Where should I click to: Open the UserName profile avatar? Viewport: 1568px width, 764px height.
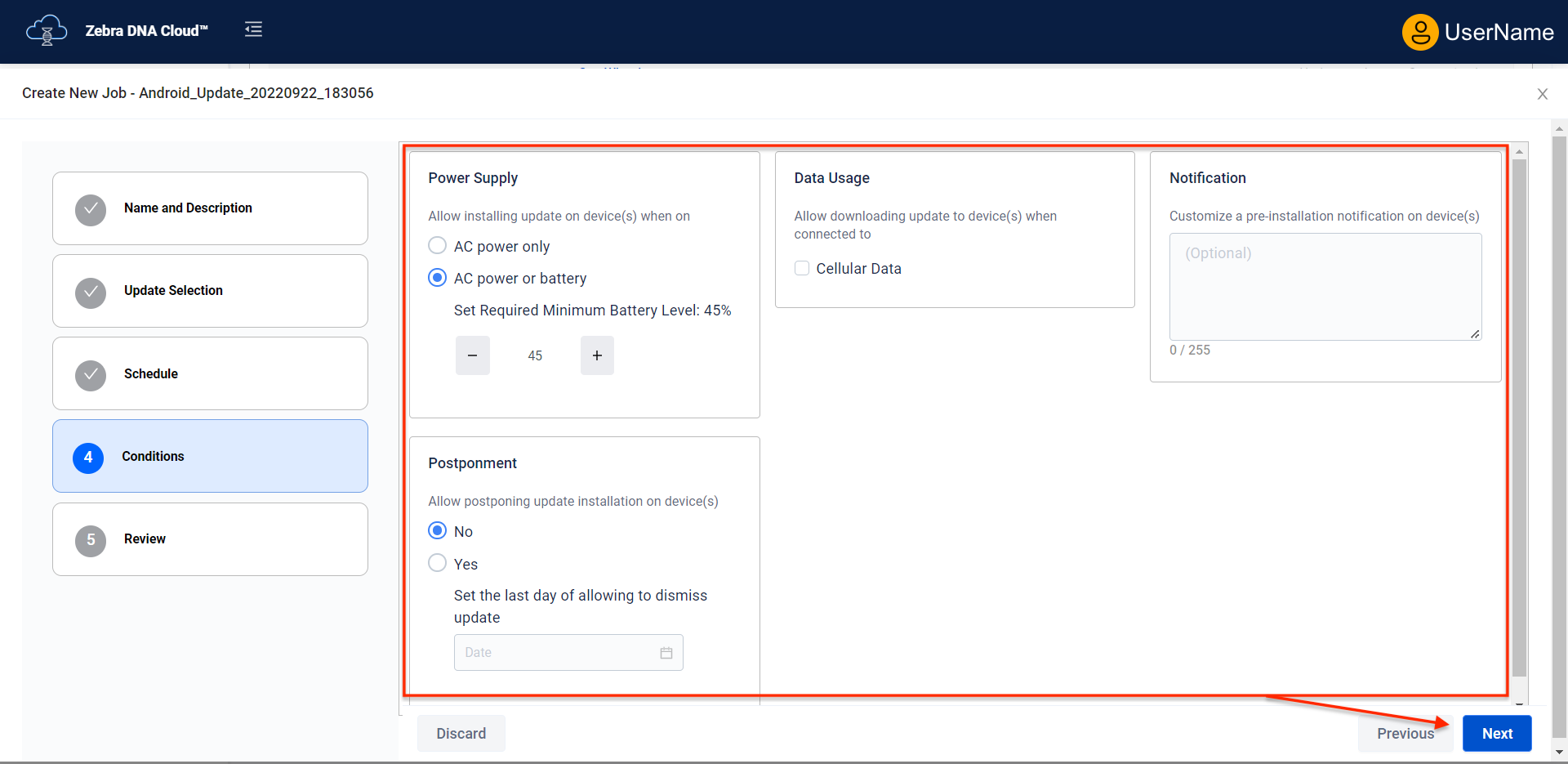point(1419,32)
